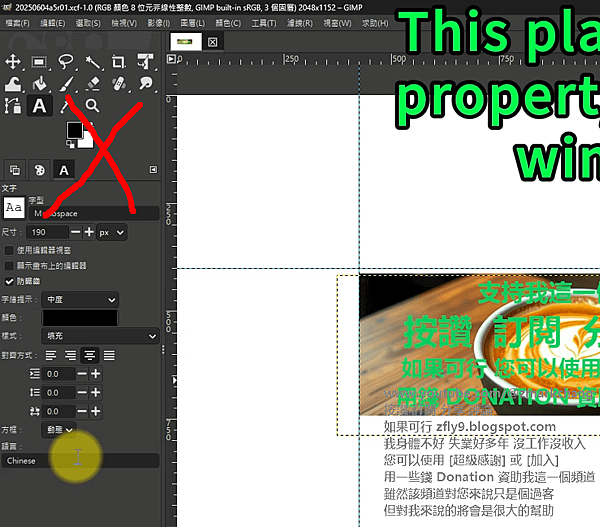This screenshot has width=600, height=527.
Task: Open the 視窗(W) menu
Action: tap(337, 23)
